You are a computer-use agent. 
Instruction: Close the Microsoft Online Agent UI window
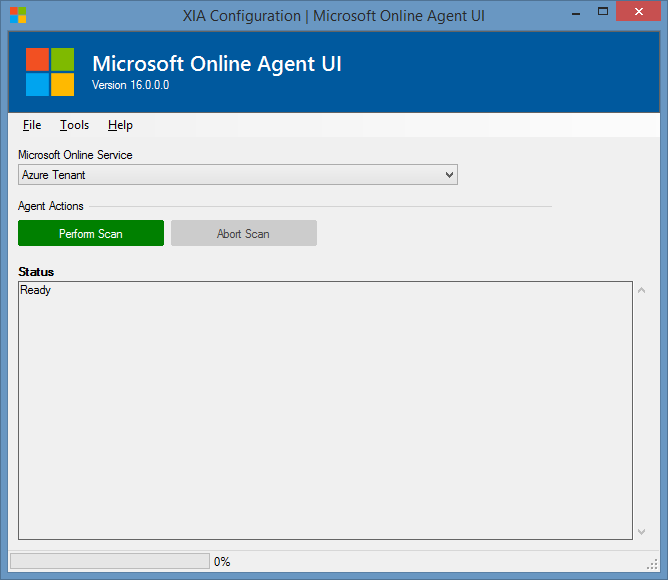click(x=639, y=12)
